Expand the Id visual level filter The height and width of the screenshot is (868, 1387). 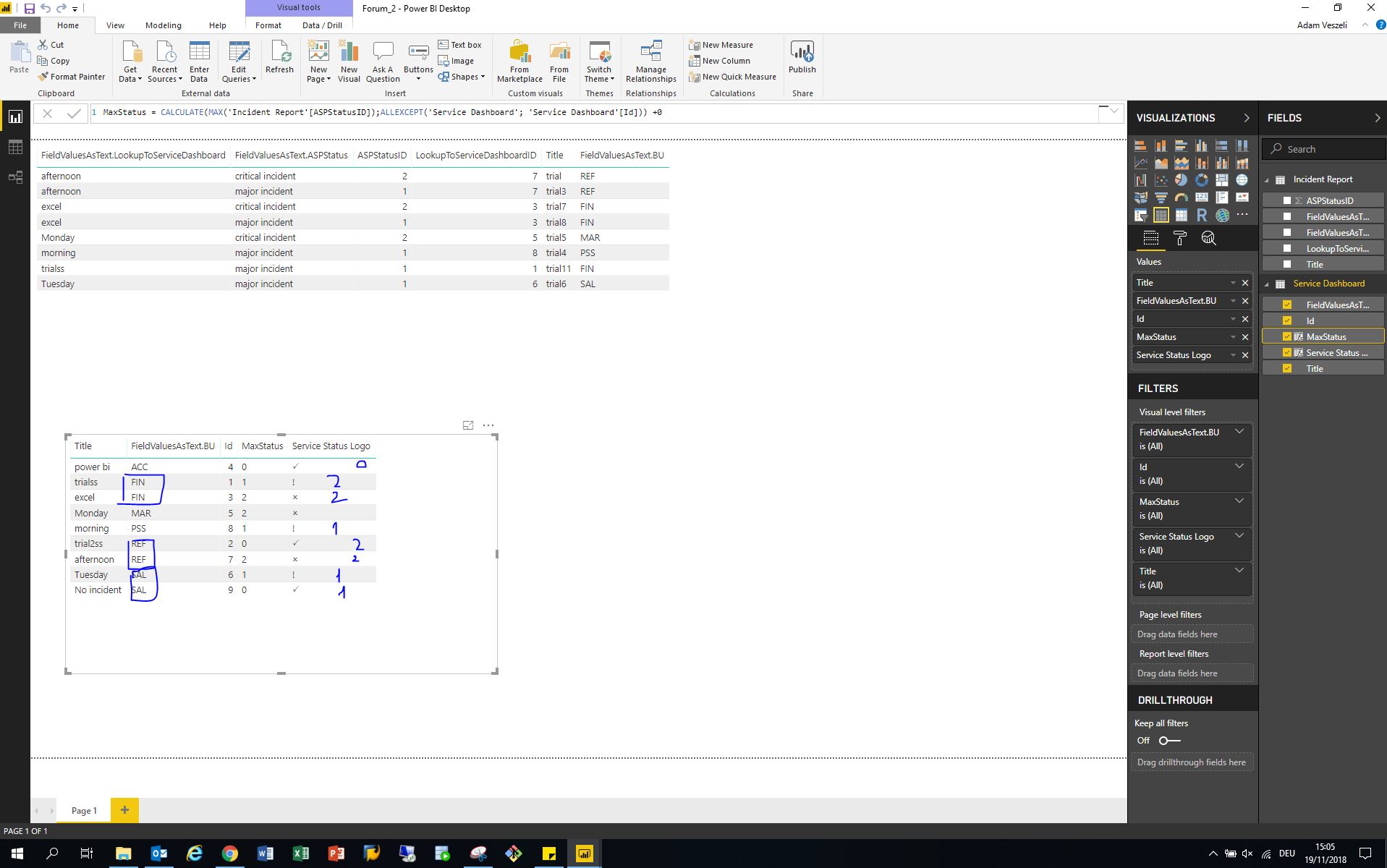click(1239, 466)
